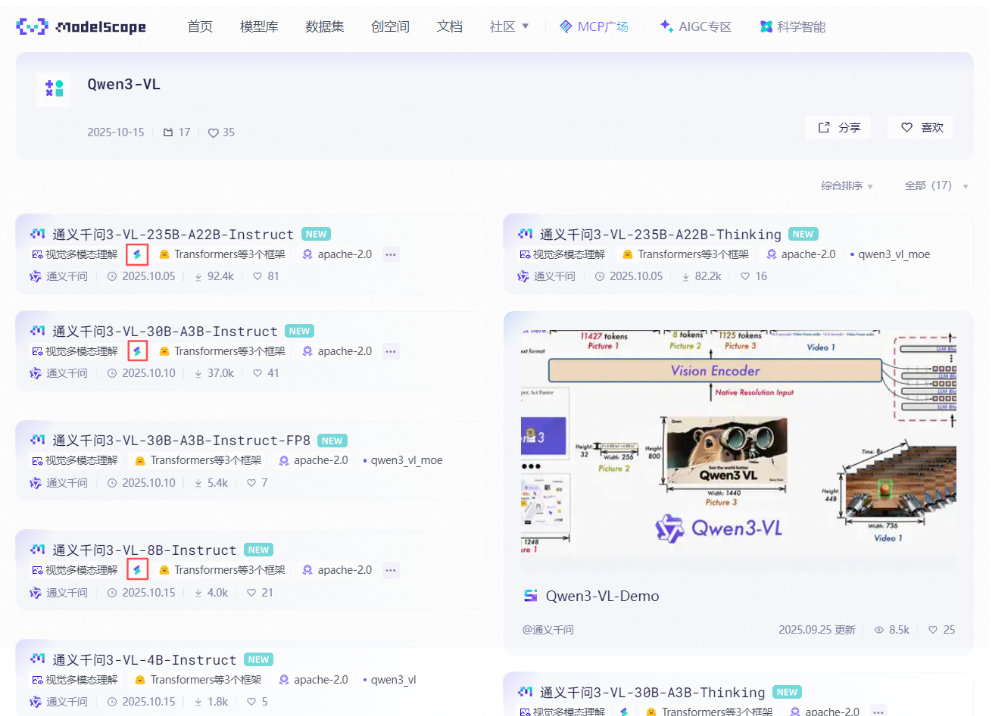Click the Qwen3-VL collection title
This screenshot has height=716, width=996.
pos(124,84)
